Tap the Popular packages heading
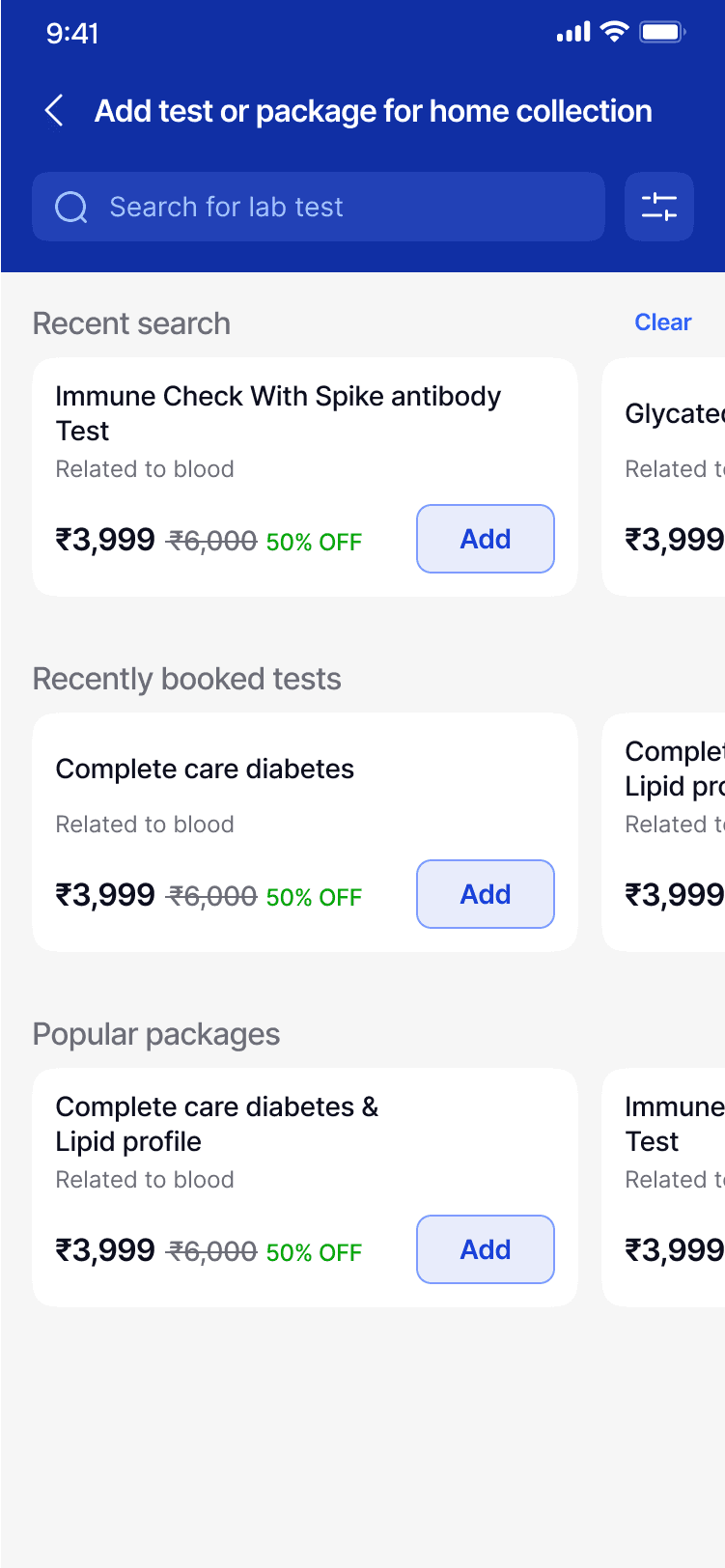725x1568 pixels. coord(156,1034)
